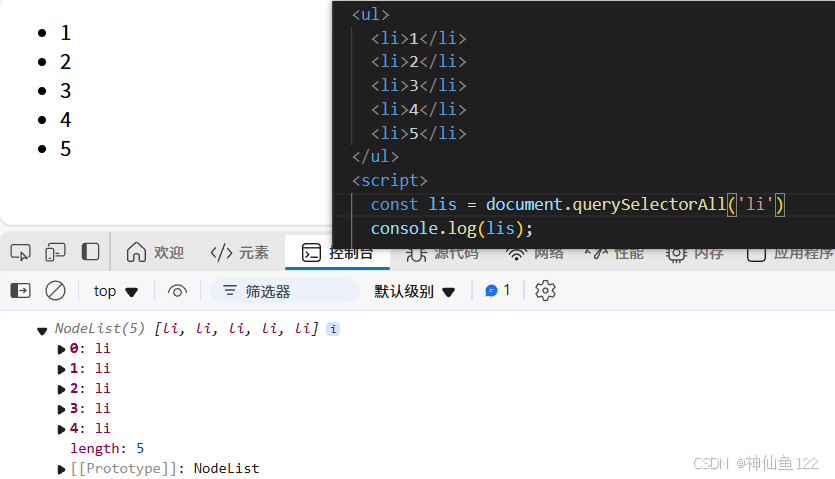Clear the console with the ban icon
Image resolution: width=835 pixels, height=479 pixels.
55,290
